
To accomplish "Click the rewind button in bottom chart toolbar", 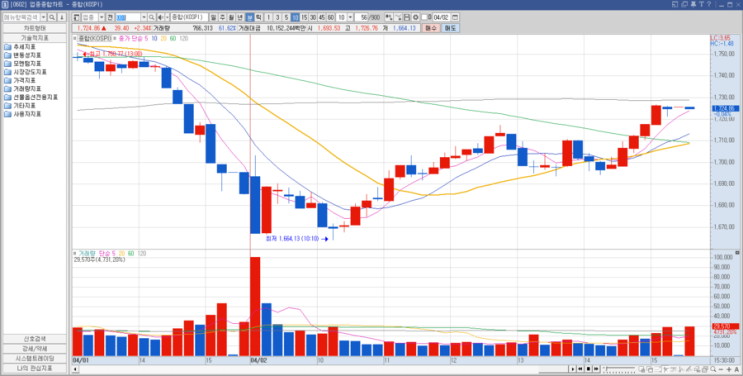I will (x=580, y=369).
